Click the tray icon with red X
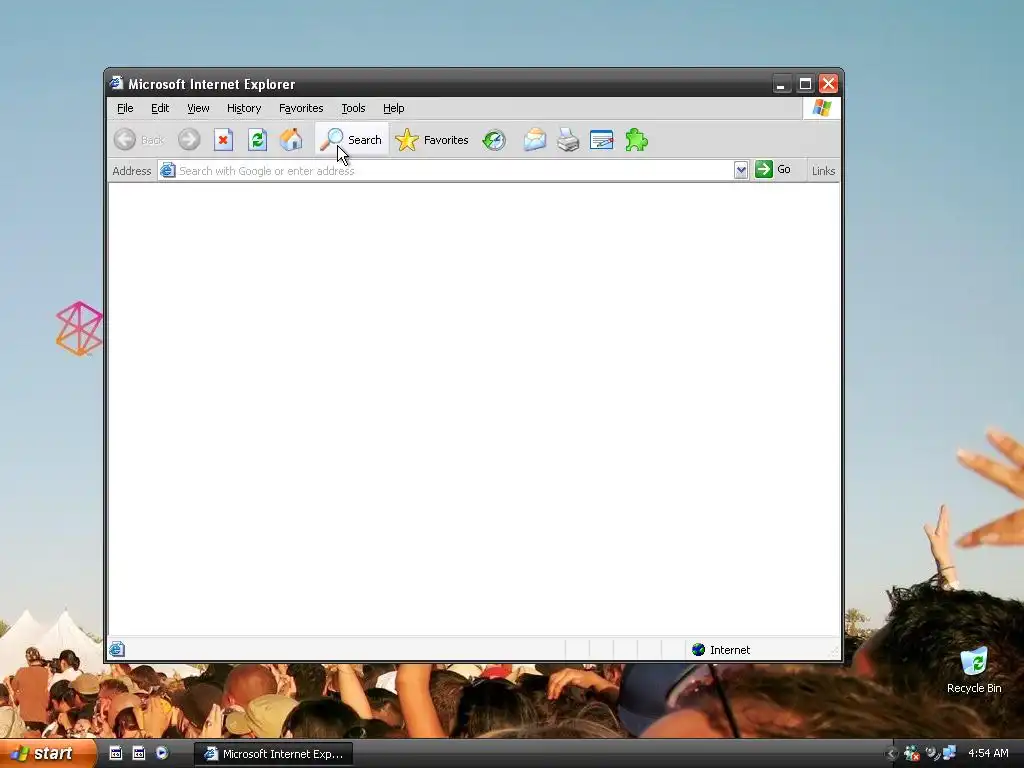This screenshot has height=768, width=1024. coord(912,754)
